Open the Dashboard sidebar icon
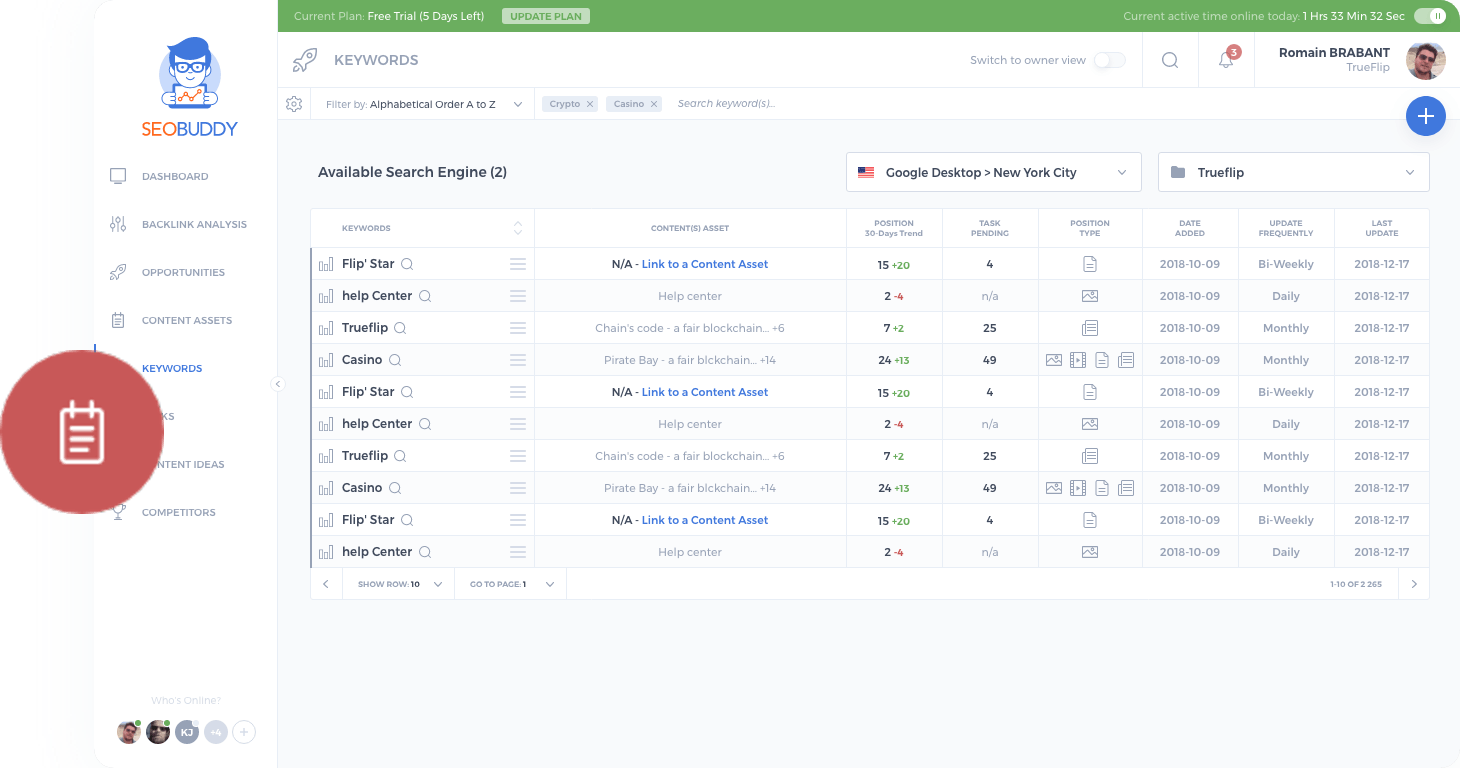The width and height of the screenshot is (1460, 768). (x=118, y=176)
